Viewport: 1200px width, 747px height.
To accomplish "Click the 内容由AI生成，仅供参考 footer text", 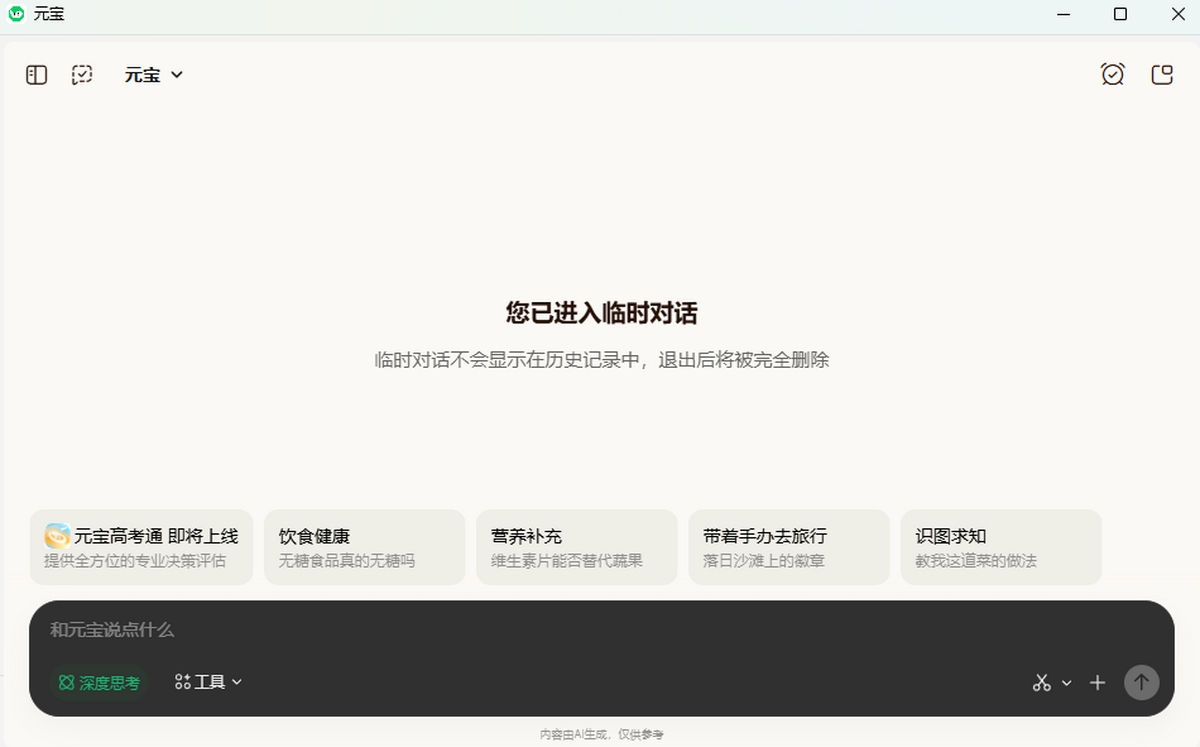I will tap(601, 734).
